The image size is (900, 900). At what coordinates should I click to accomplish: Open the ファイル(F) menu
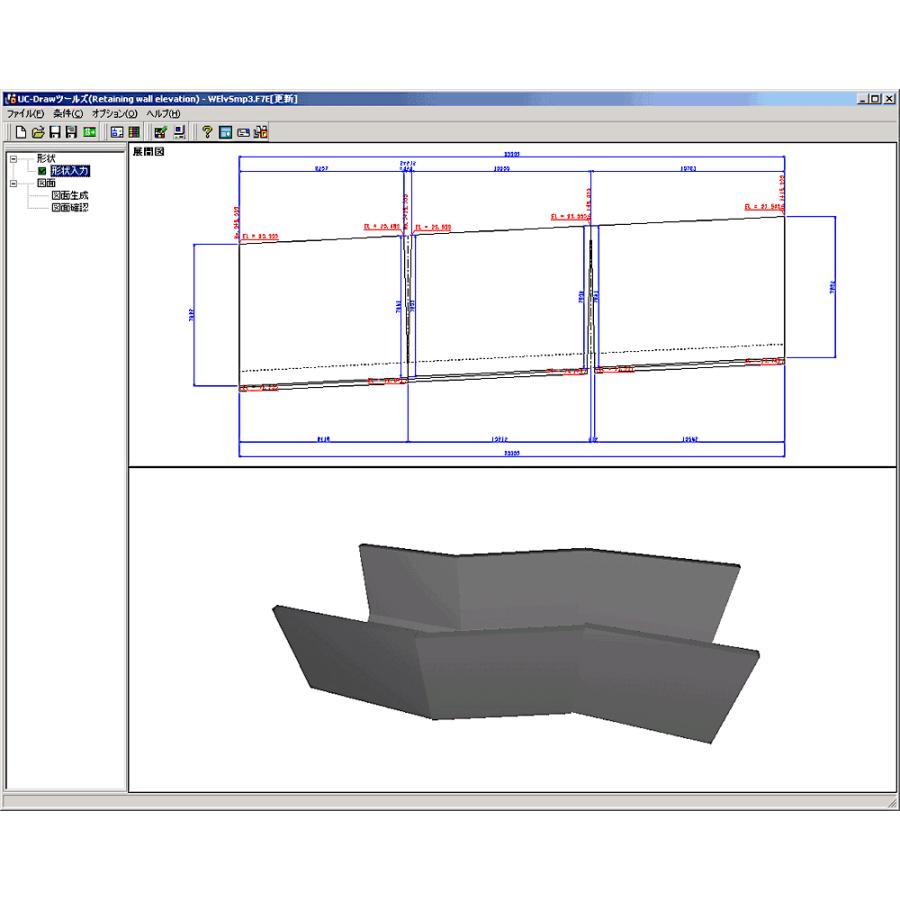(25, 114)
